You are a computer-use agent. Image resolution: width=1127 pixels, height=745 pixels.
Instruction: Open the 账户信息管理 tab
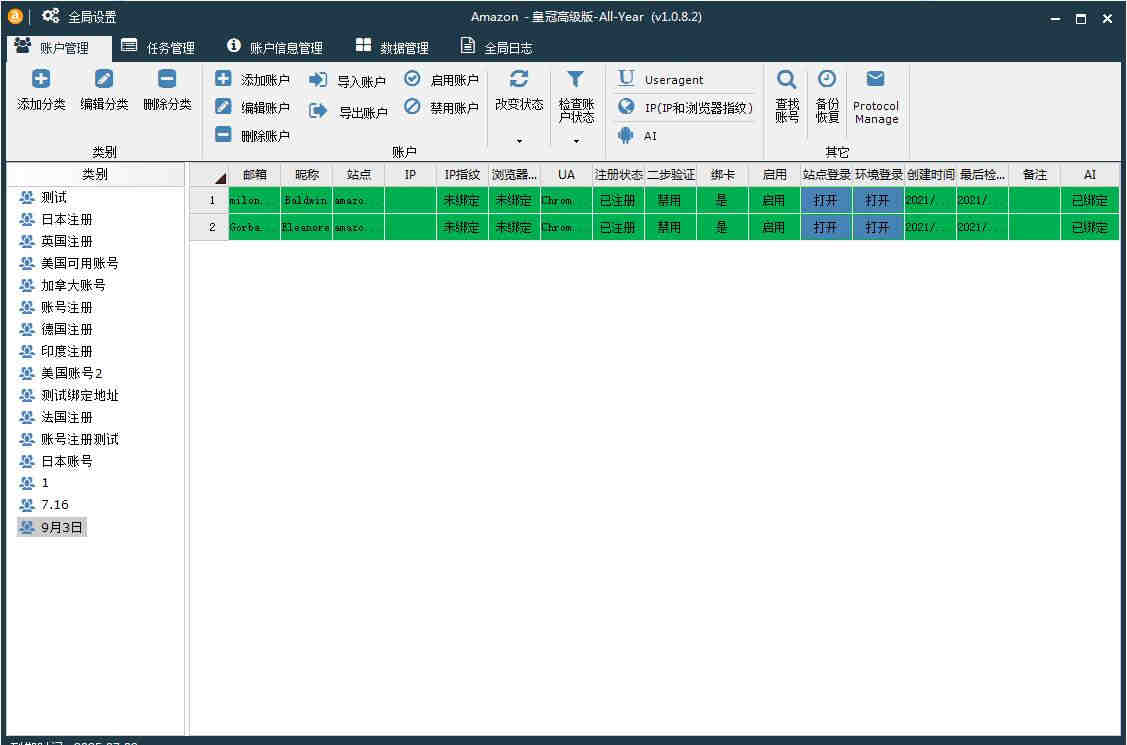click(275, 47)
